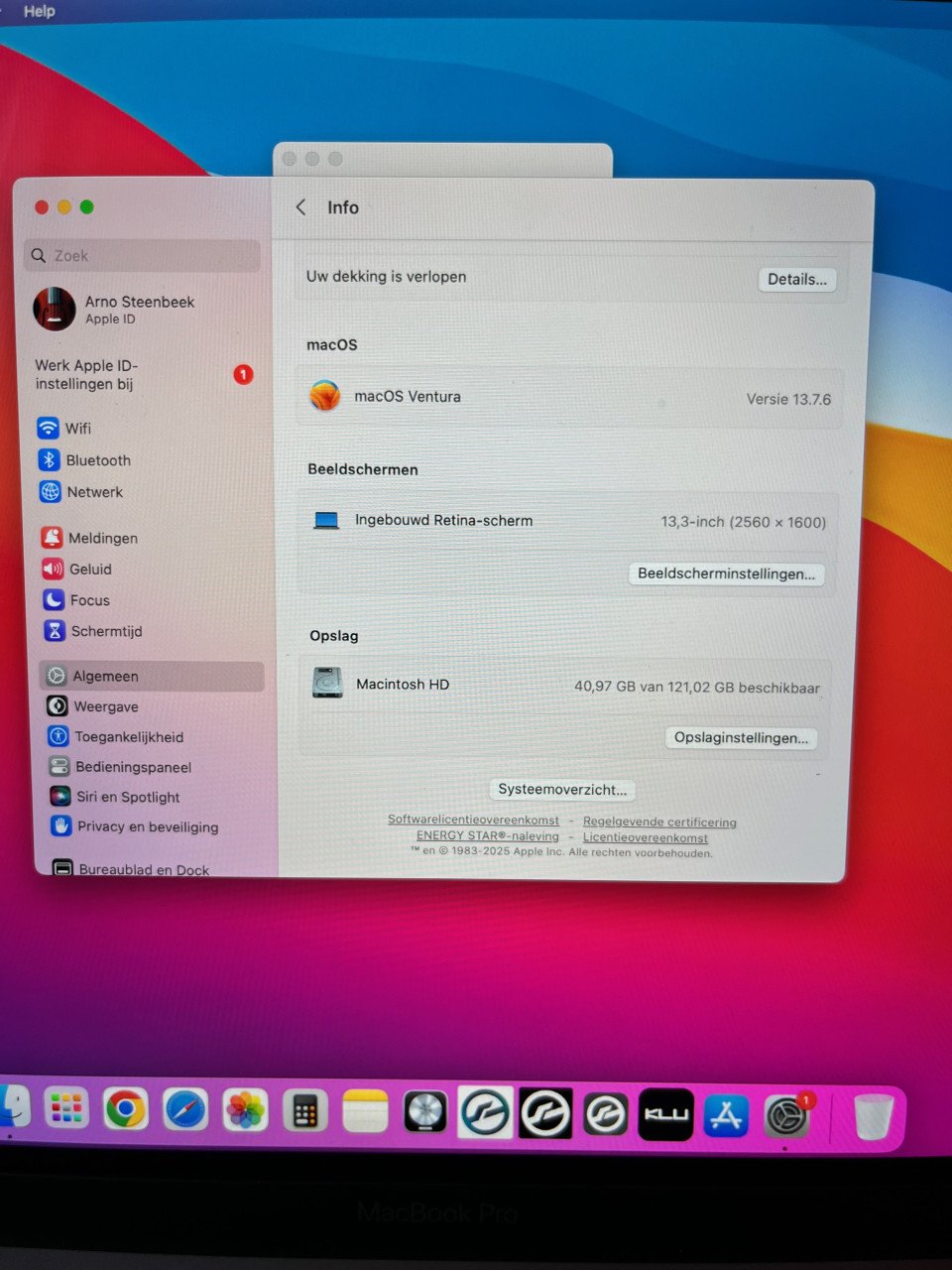Image resolution: width=952 pixels, height=1270 pixels.
Task: Click in the Zoek search field
Action: [143, 256]
